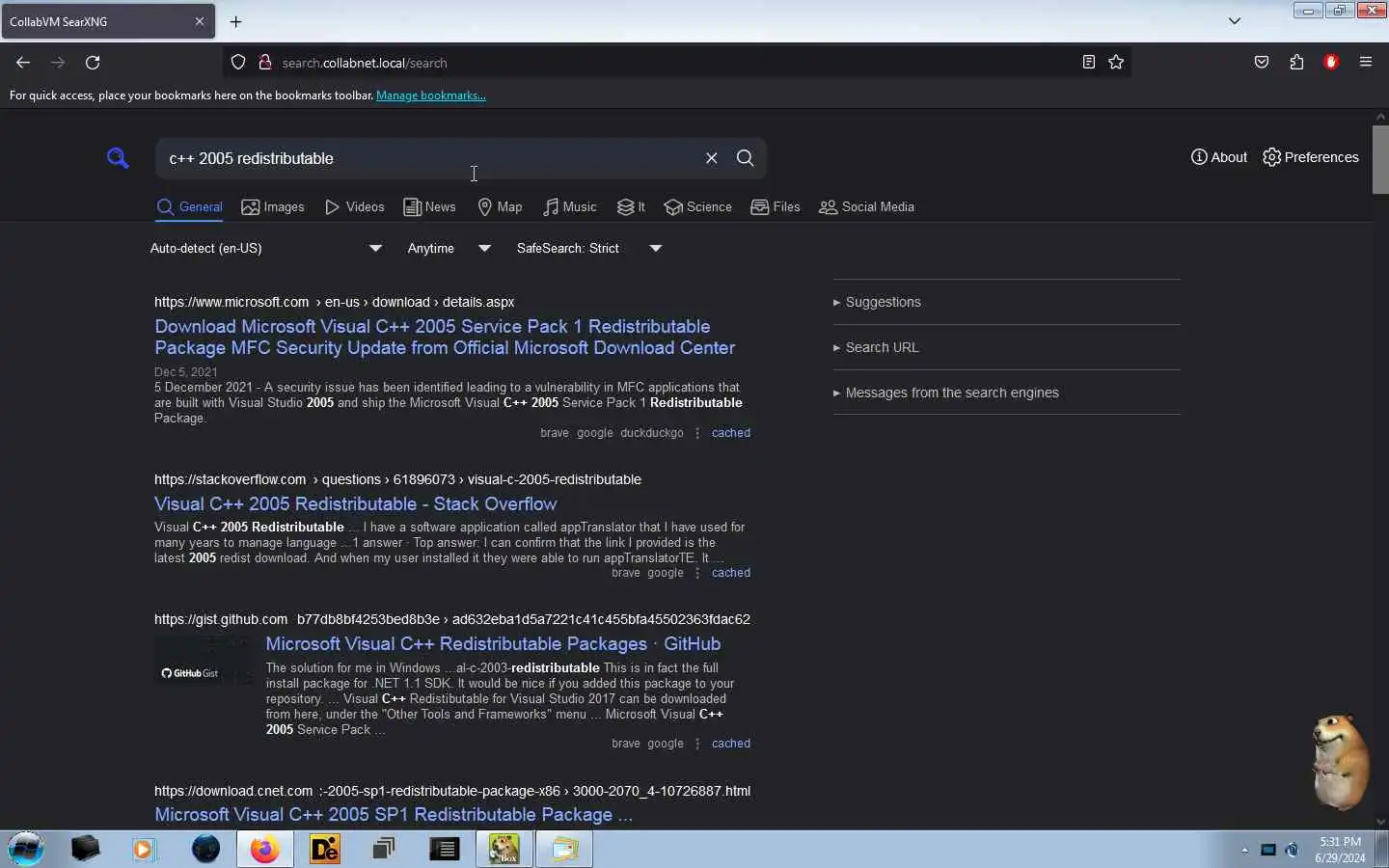
Task: Click the three-dot menu on Microsoft result
Action: (x=697, y=433)
